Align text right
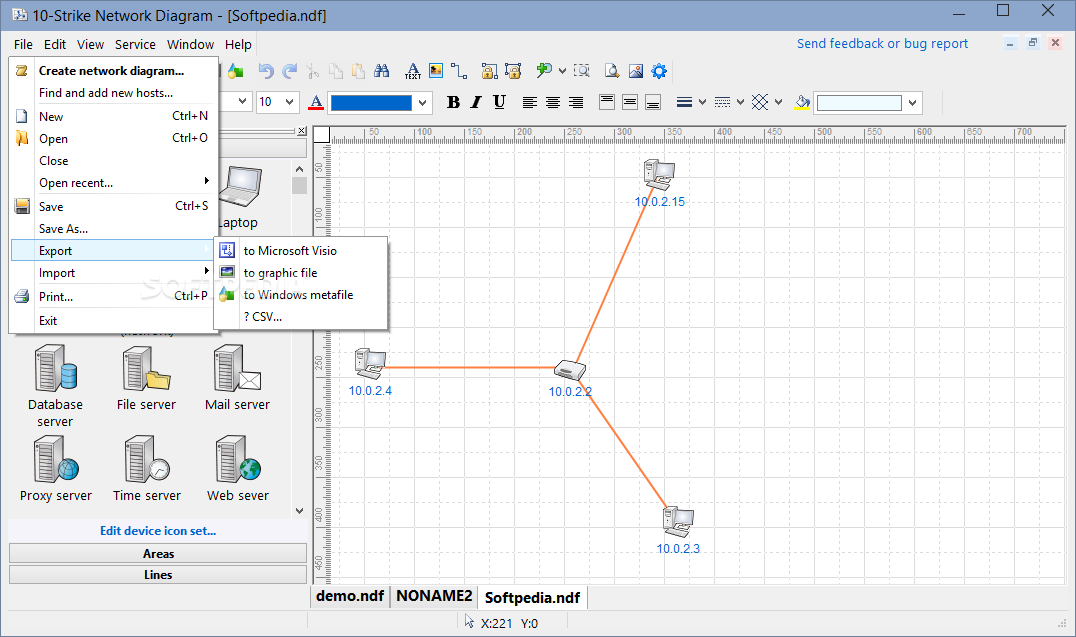 (576, 102)
